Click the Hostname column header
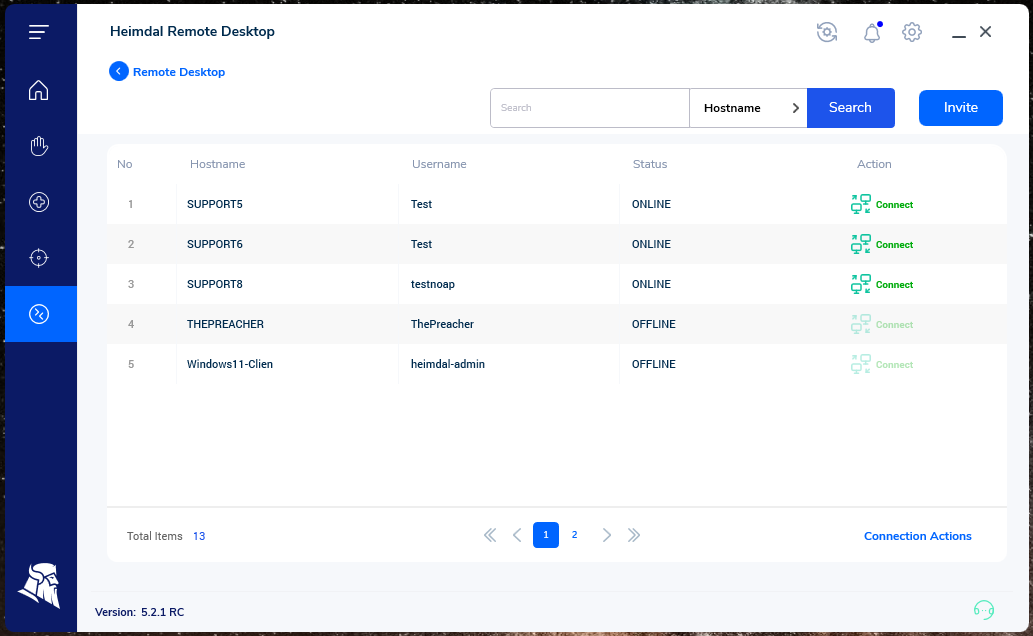Image resolution: width=1033 pixels, height=636 pixels. 217,164
